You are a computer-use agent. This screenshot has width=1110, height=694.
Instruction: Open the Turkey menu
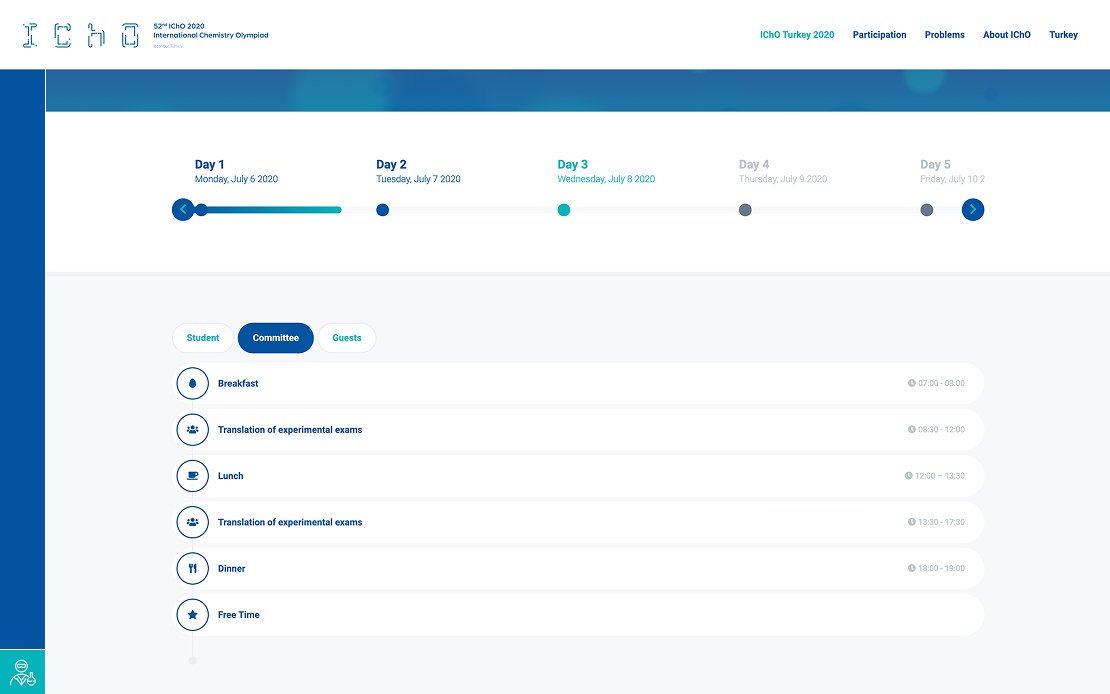[x=1063, y=35]
